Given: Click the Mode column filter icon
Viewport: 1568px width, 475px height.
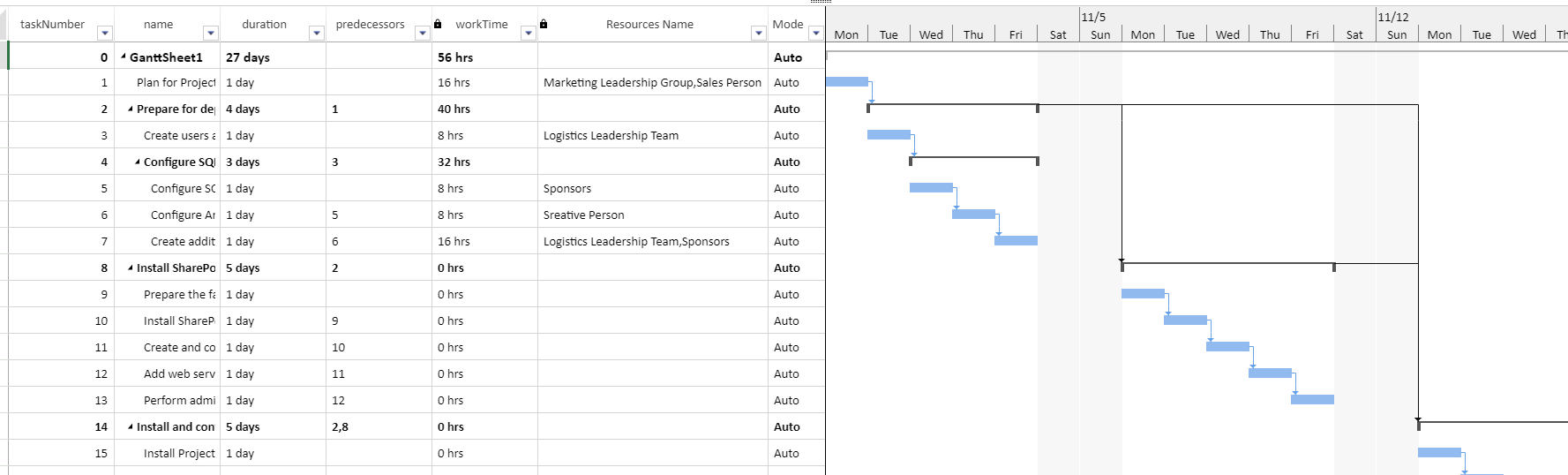Looking at the screenshot, I should coord(815,34).
